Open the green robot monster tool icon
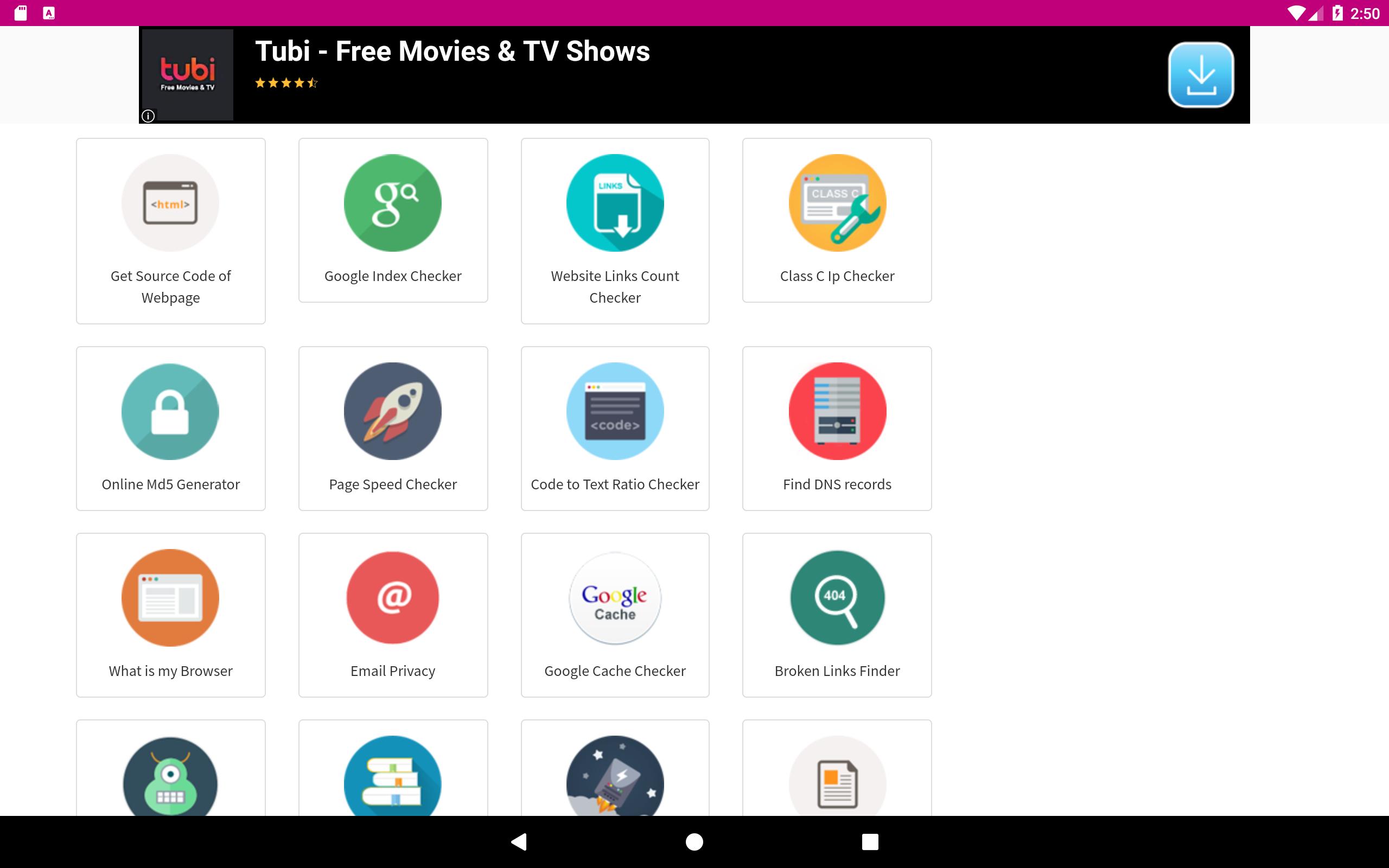This screenshot has height=868, width=1389. [170, 776]
